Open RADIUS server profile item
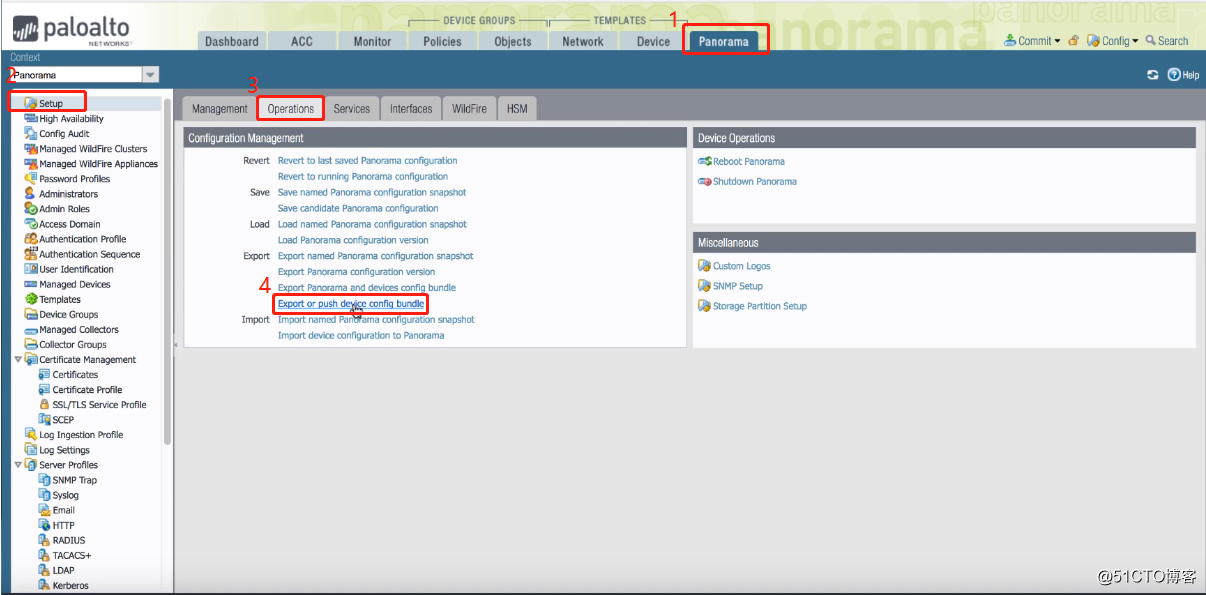The image size is (1206, 595). tap(69, 540)
